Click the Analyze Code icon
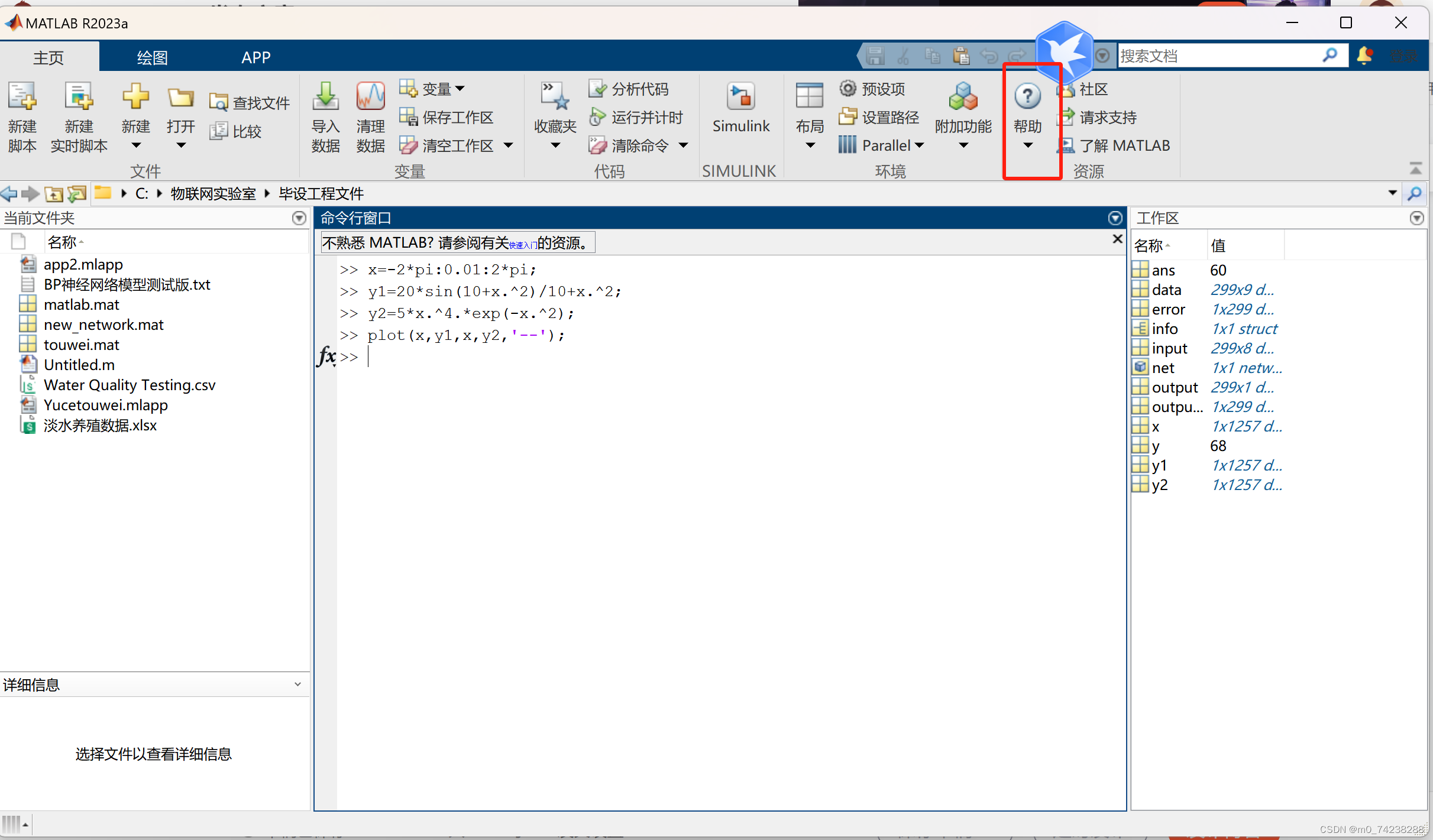This screenshot has height=840, width=1433. pyautogui.click(x=597, y=89)
